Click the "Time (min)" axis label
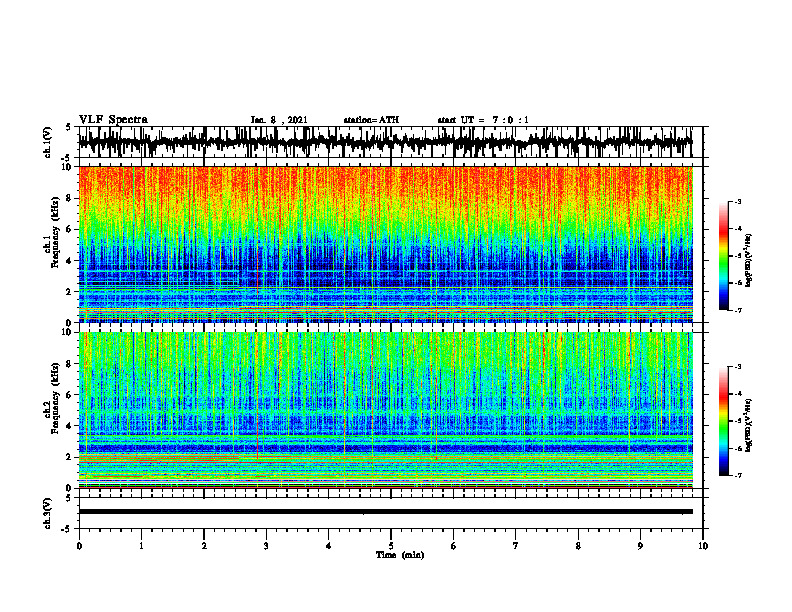 400,555
